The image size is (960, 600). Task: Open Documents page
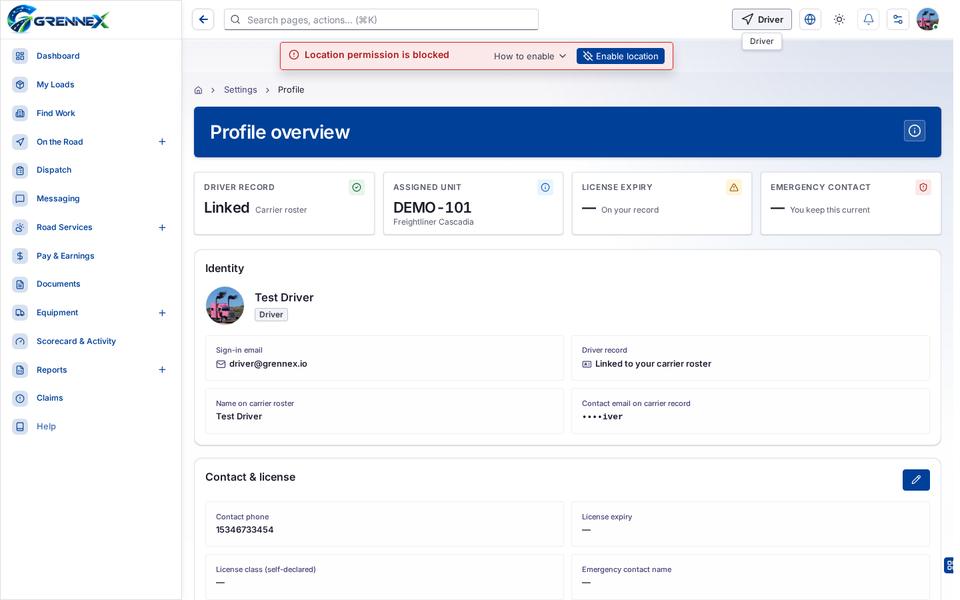[x=58, y=284]
